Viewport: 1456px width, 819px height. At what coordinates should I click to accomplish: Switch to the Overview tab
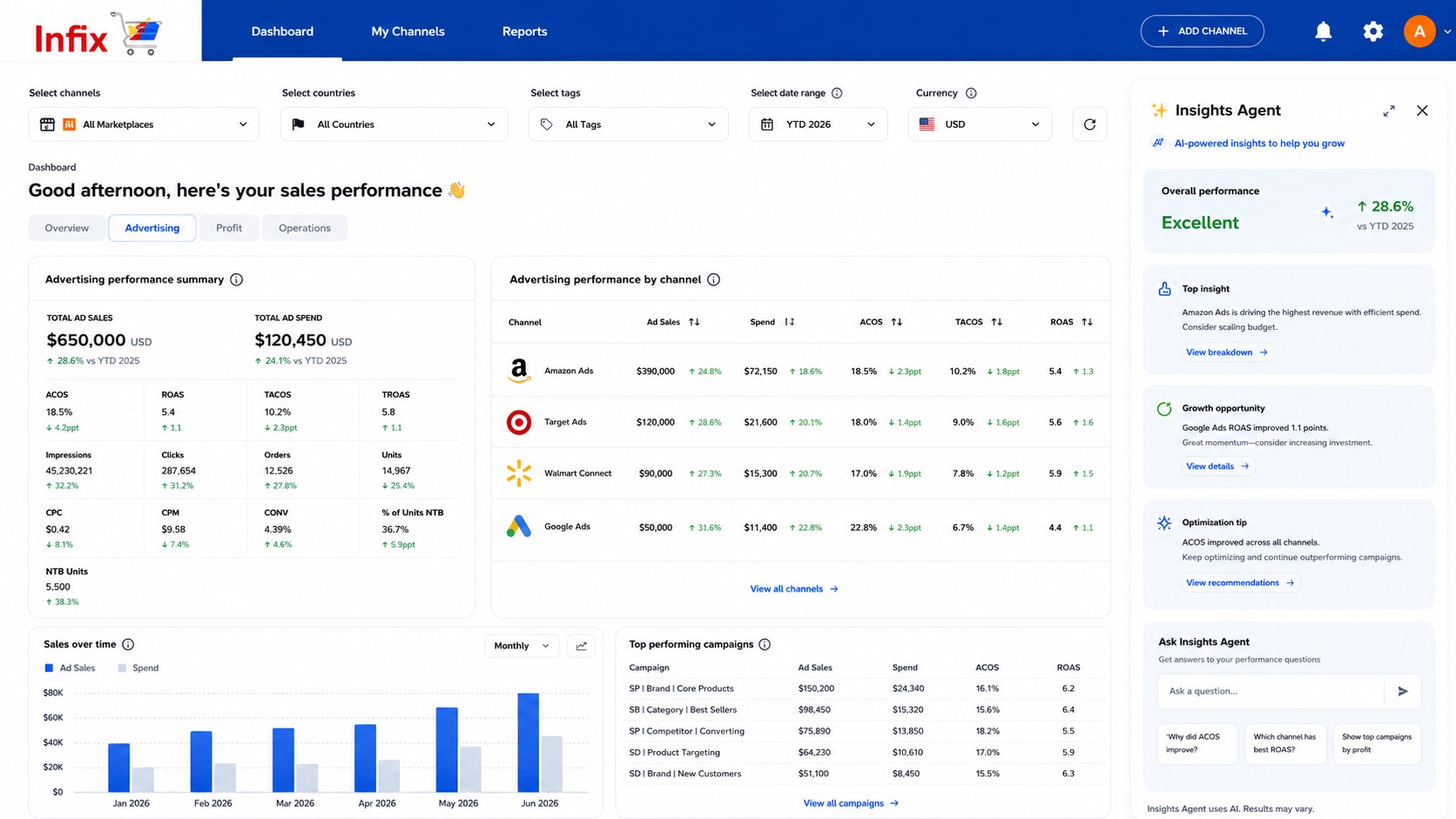pyautogui.click(x=67, y=228)
